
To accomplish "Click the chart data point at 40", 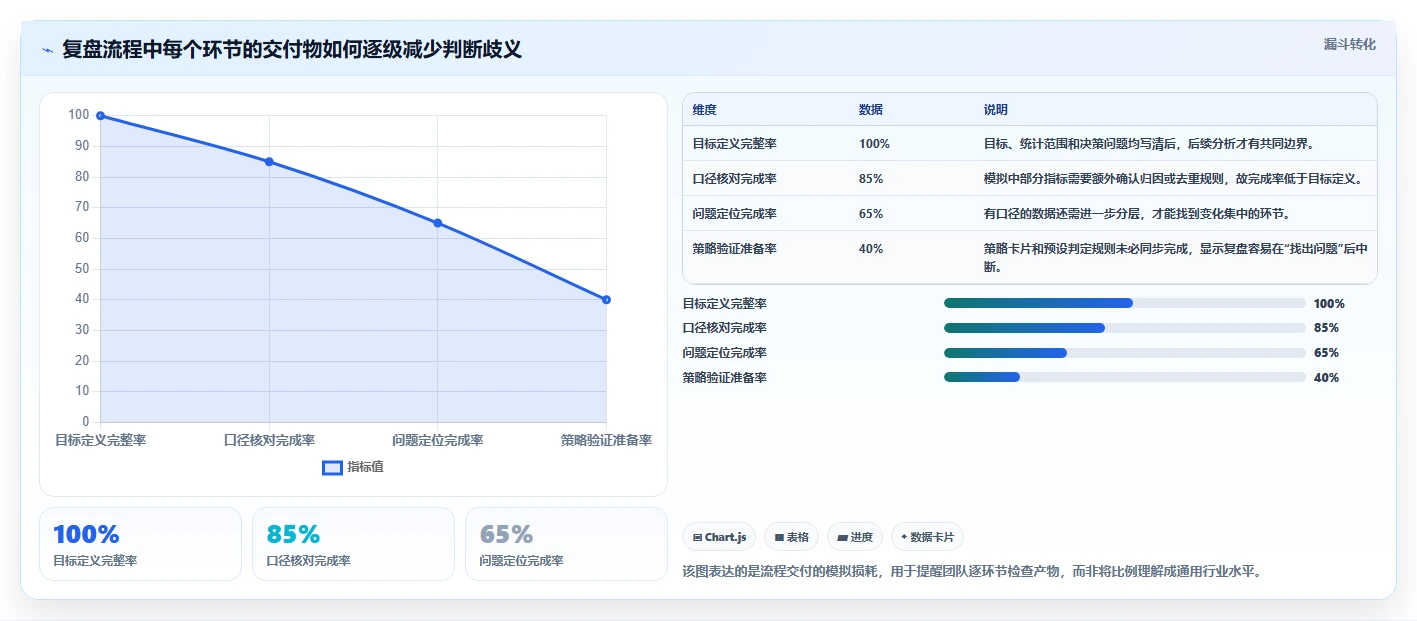I will 606,300.
